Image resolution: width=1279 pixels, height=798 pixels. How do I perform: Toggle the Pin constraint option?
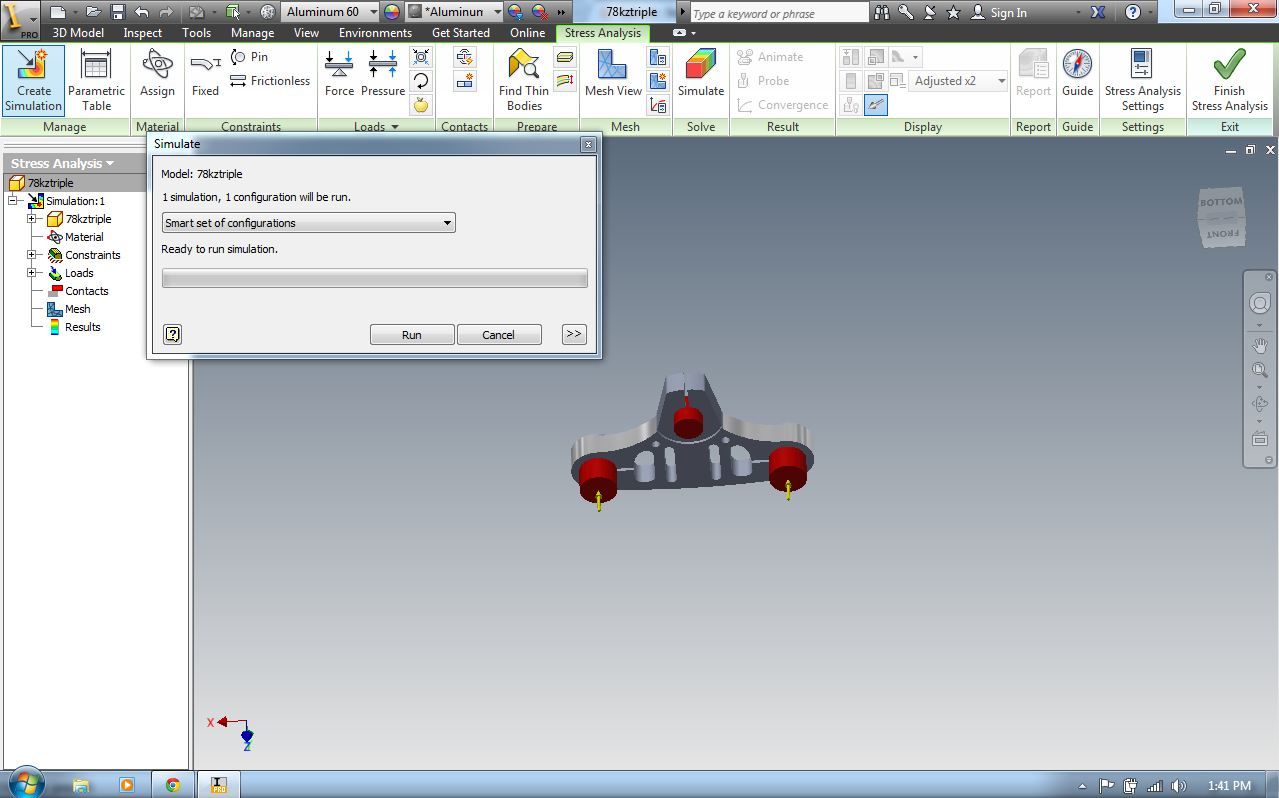point(249,57)
